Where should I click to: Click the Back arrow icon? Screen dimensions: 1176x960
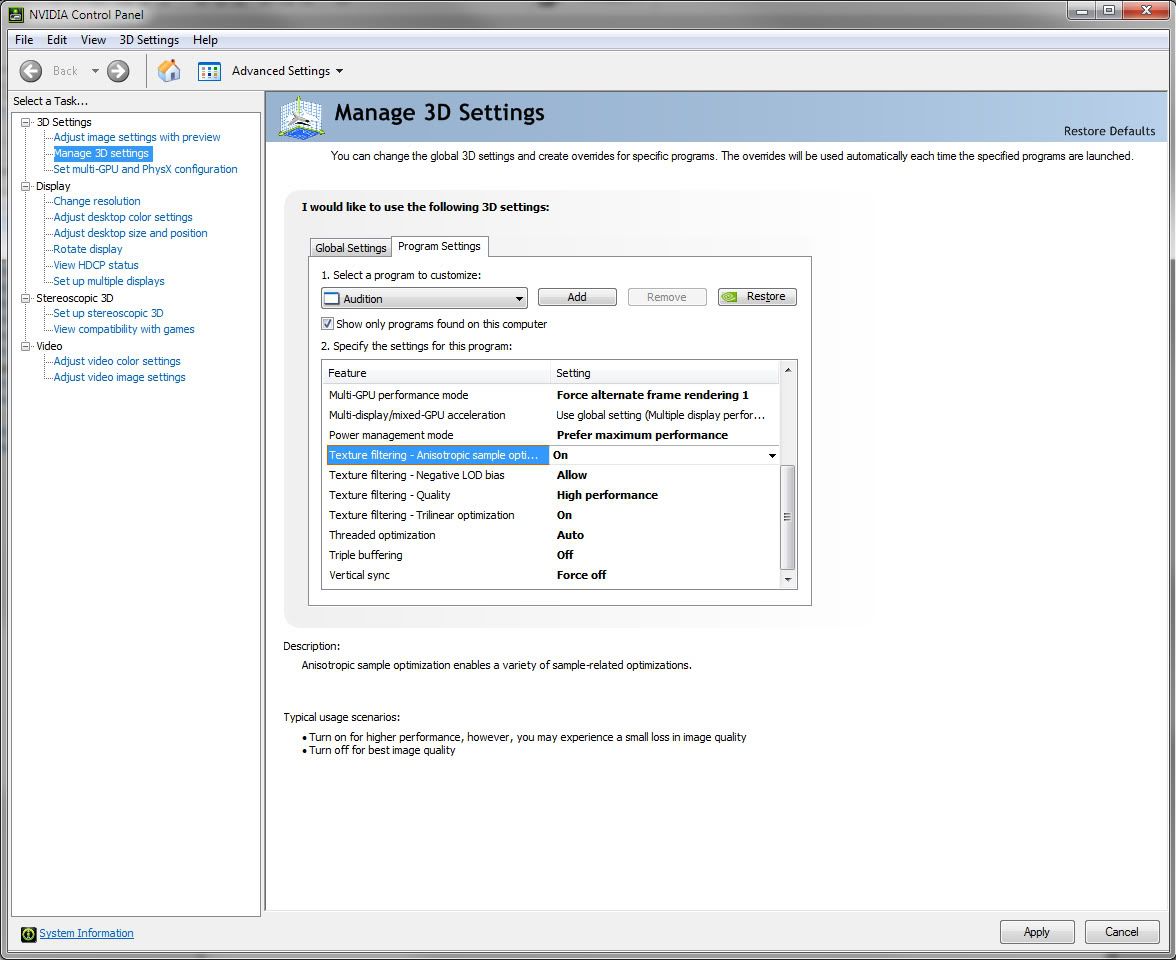31,71
